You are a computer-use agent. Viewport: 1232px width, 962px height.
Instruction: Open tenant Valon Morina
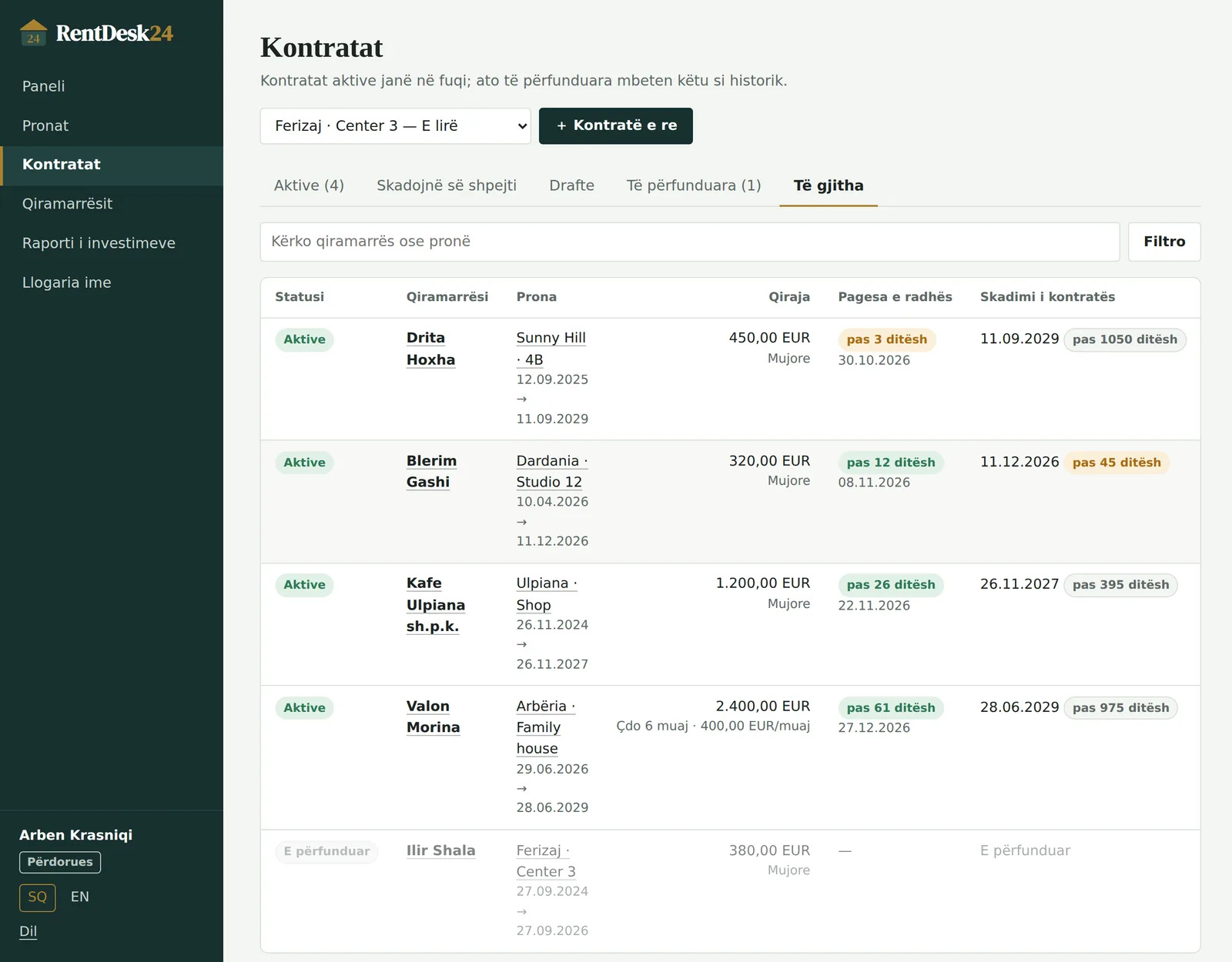click(433, 716)
